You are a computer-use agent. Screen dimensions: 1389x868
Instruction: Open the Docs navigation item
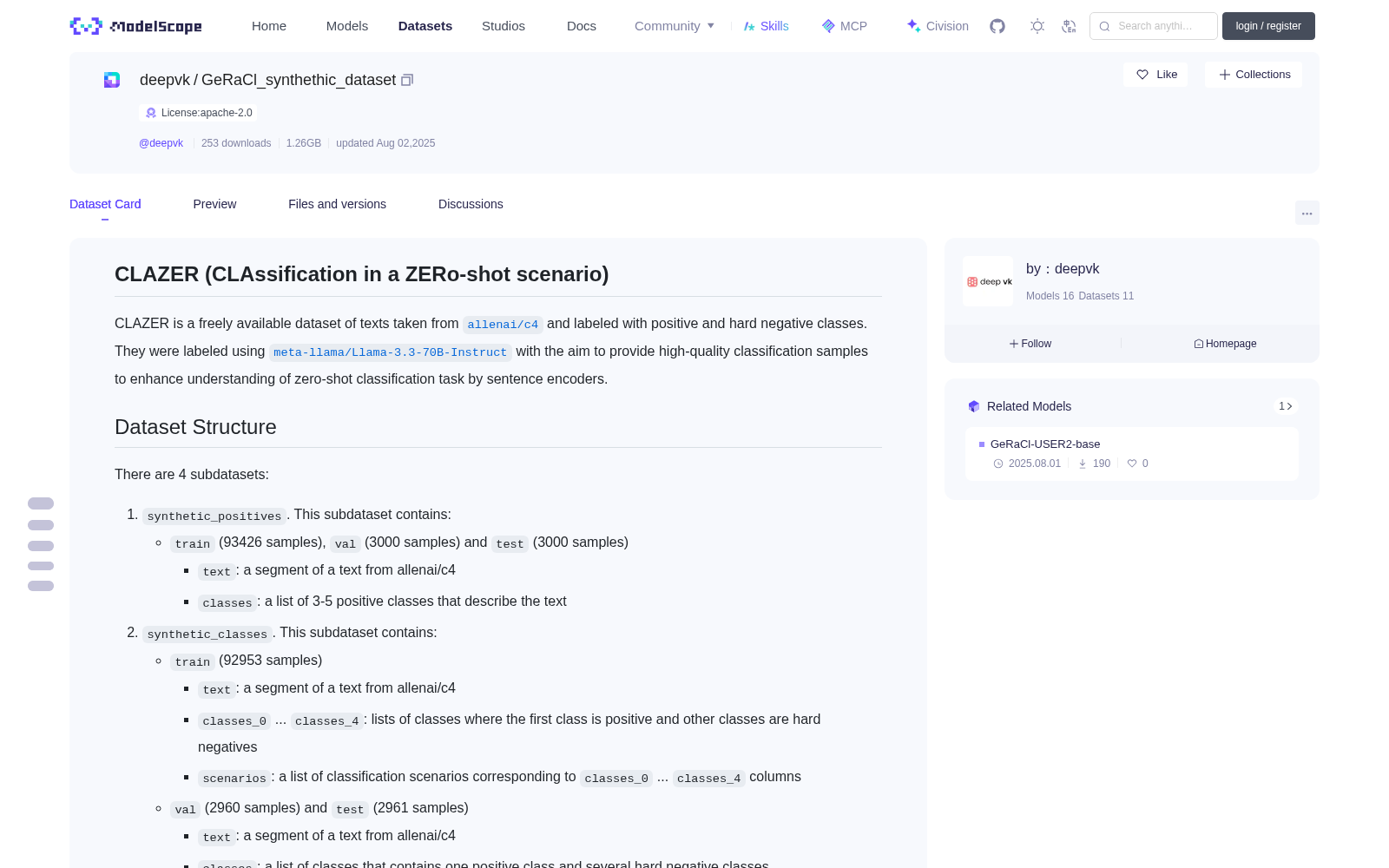pos(582,26)
